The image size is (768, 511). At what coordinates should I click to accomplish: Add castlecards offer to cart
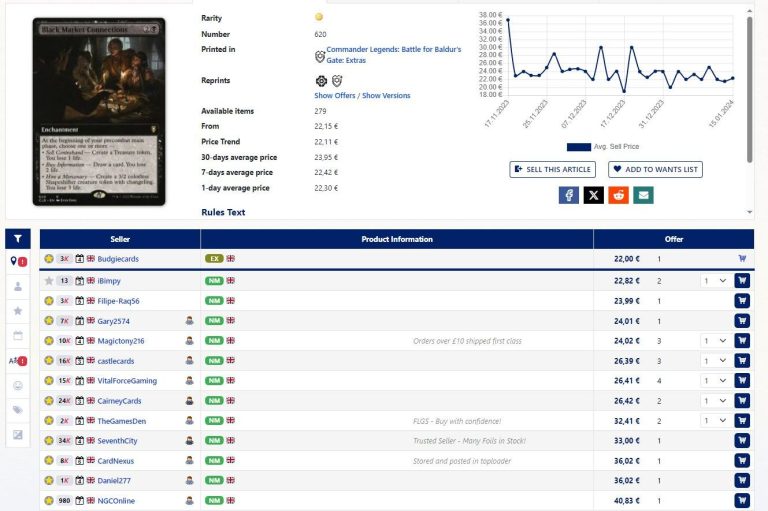click(x=742, y=361)
